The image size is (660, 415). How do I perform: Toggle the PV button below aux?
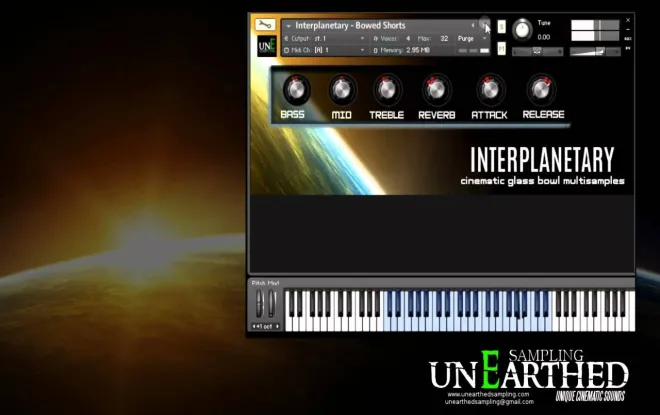(x=628, y=48)
